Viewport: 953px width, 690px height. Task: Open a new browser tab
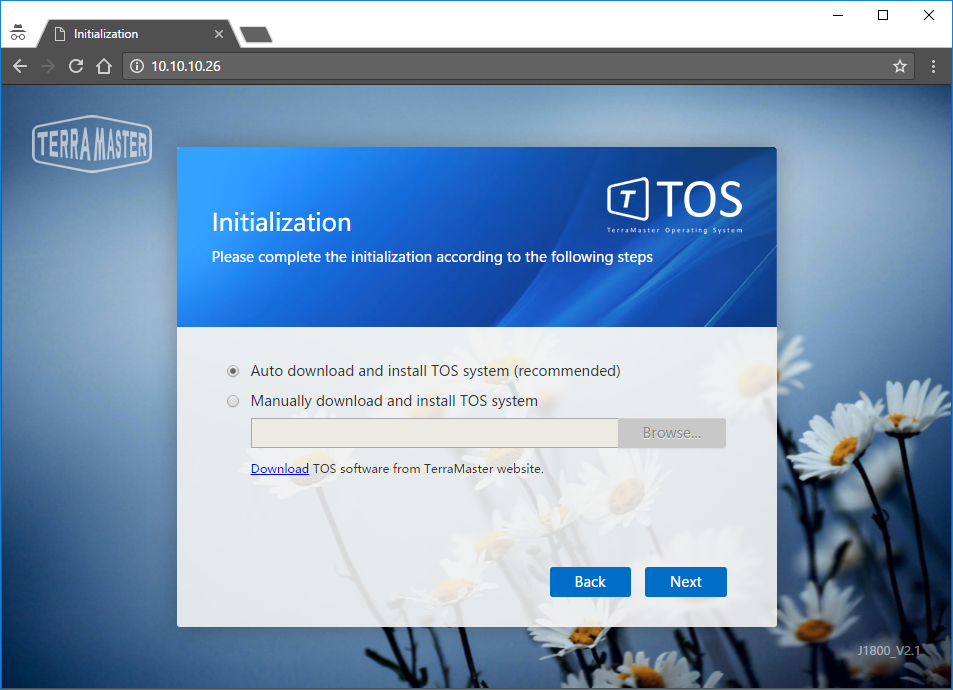click(x=256, y=35)
